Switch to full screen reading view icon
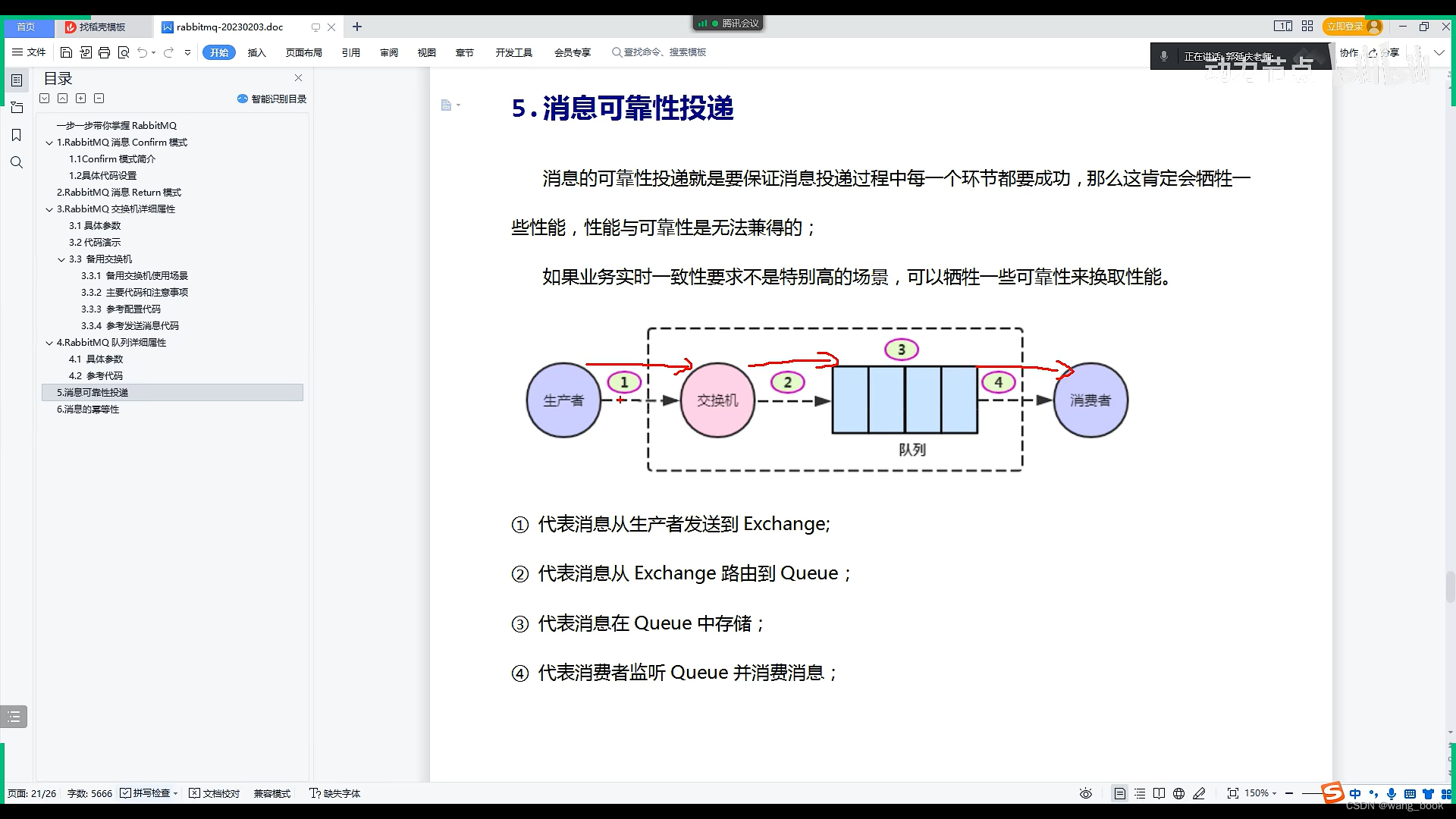This screenshot has width=1456, height=819. [x=1160, y=793]
